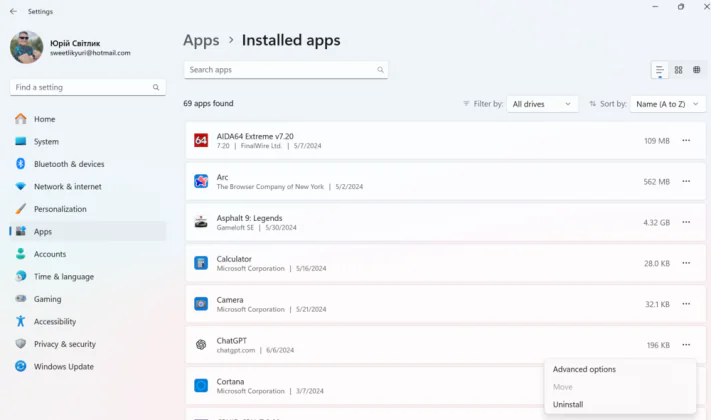
Task: Click the Asphalt 9 app icon
Action: (x=201, y=222)
